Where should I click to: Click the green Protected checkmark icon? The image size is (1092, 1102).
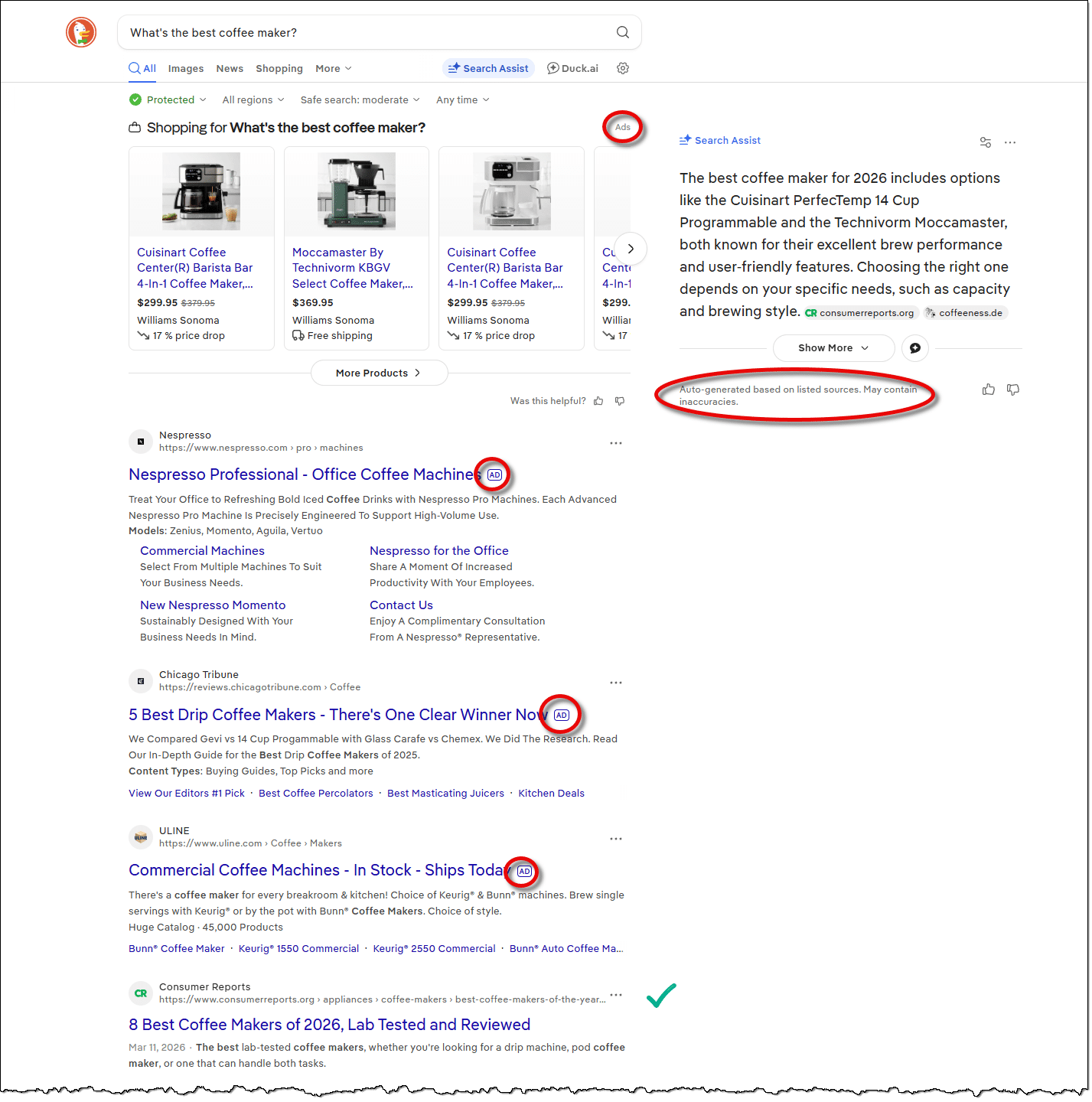pyautogui.click(x=135, y=99)
